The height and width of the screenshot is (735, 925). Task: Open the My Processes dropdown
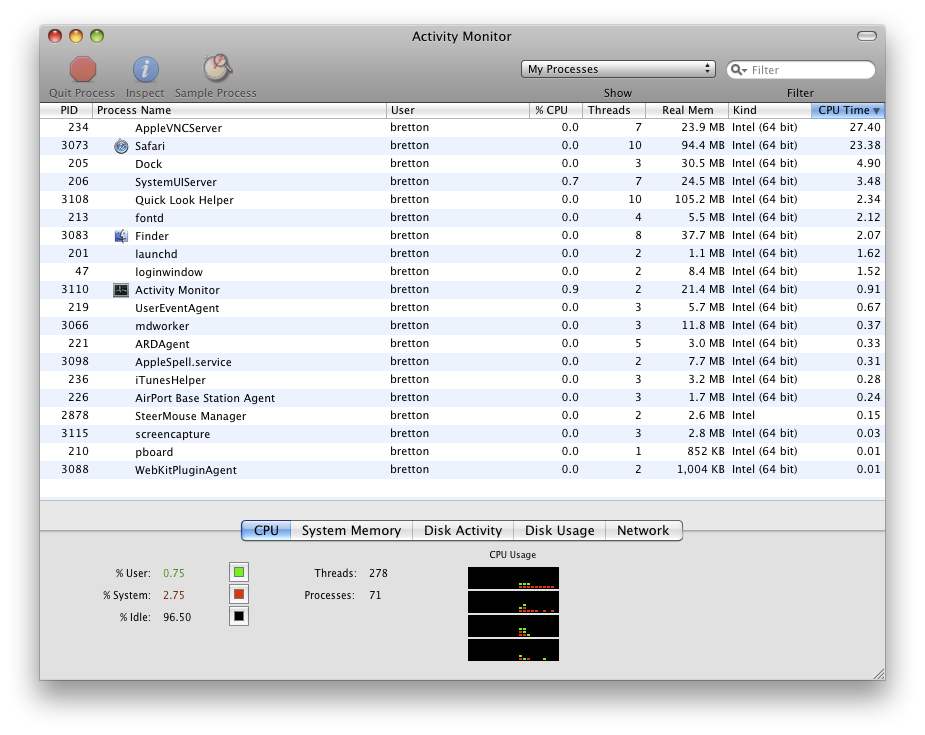618,69
